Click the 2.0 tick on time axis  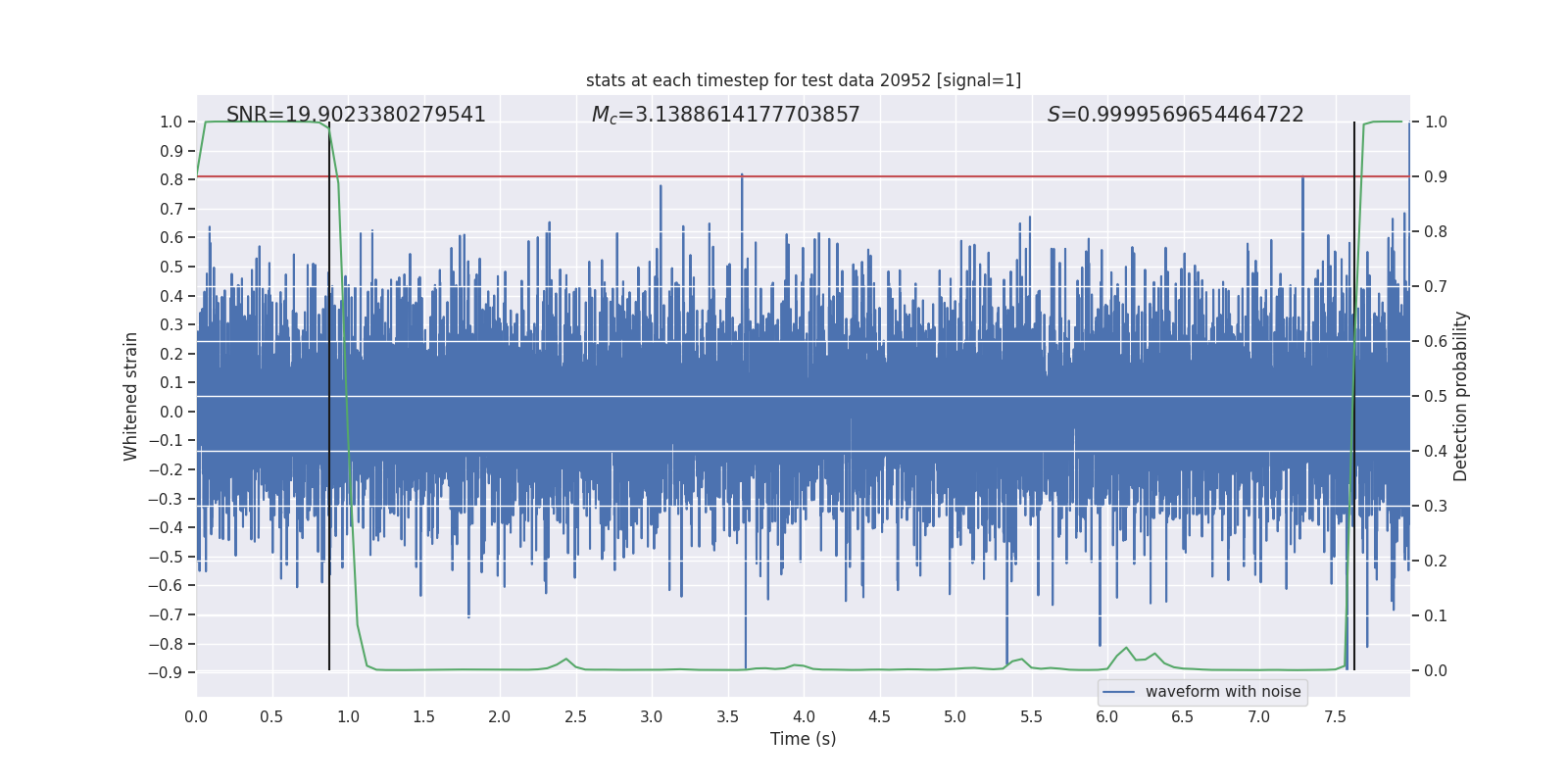pos(500,717)
